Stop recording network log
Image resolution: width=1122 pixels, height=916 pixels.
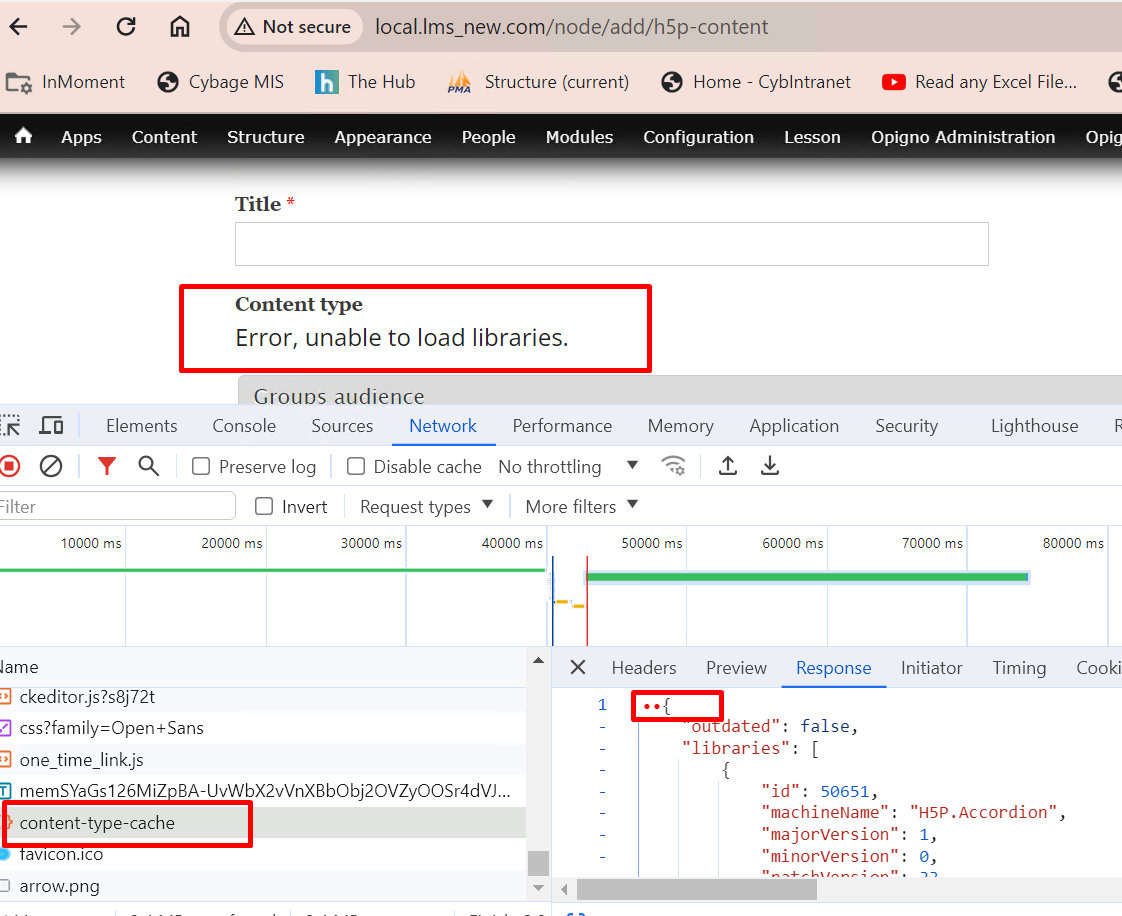(10, 467)
